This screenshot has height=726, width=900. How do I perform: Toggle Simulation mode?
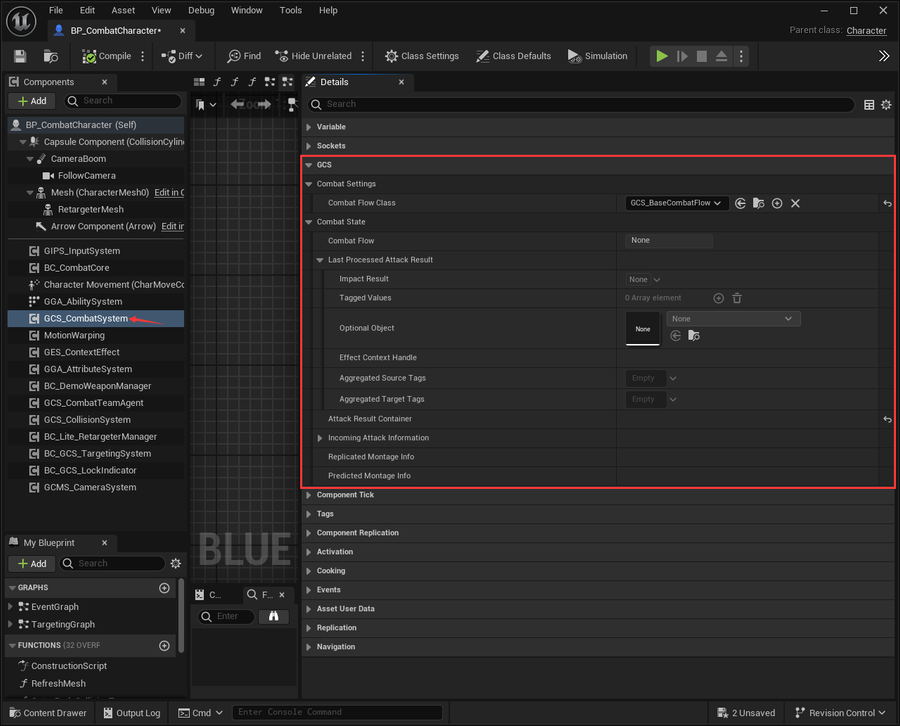598,56
